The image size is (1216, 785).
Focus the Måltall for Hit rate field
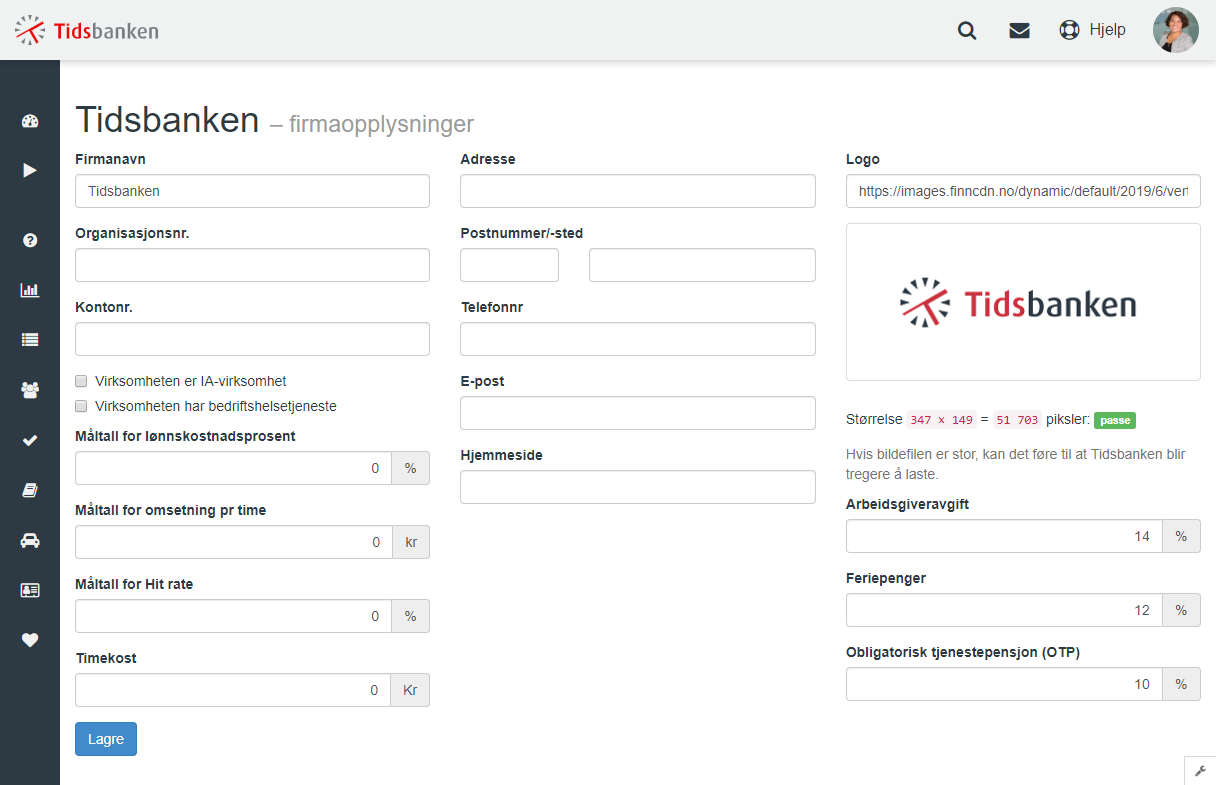[233, 616]
